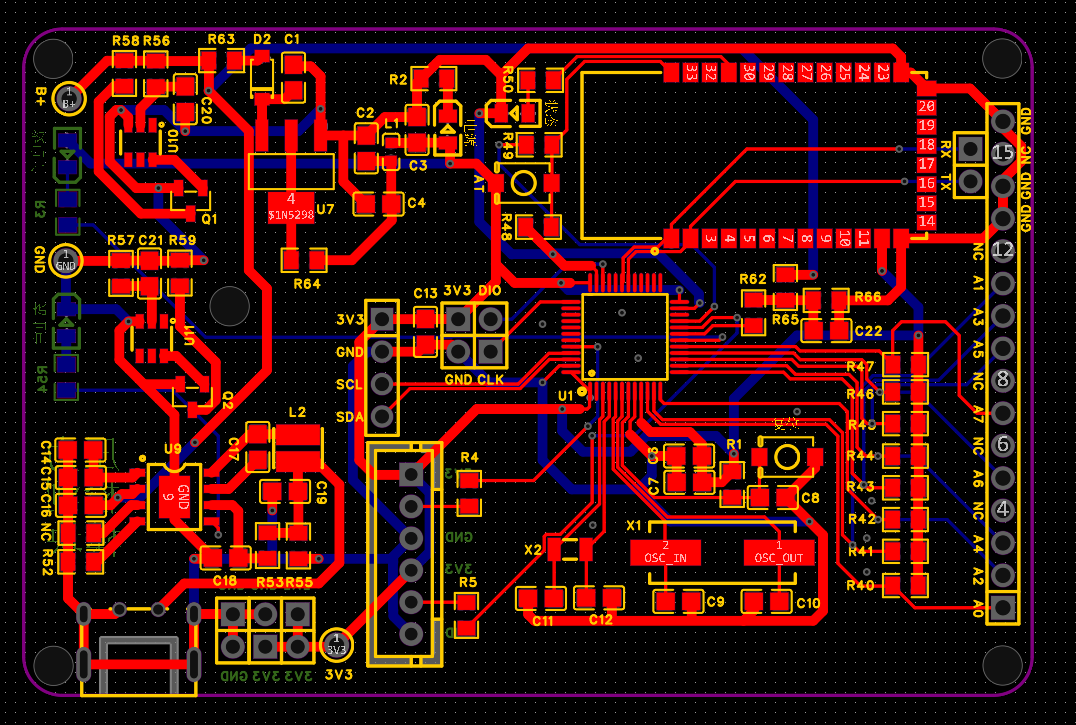Select the D2 diode label
Image resolution: width=1076 pixels, height=725 pixels.
click(262, 40)
